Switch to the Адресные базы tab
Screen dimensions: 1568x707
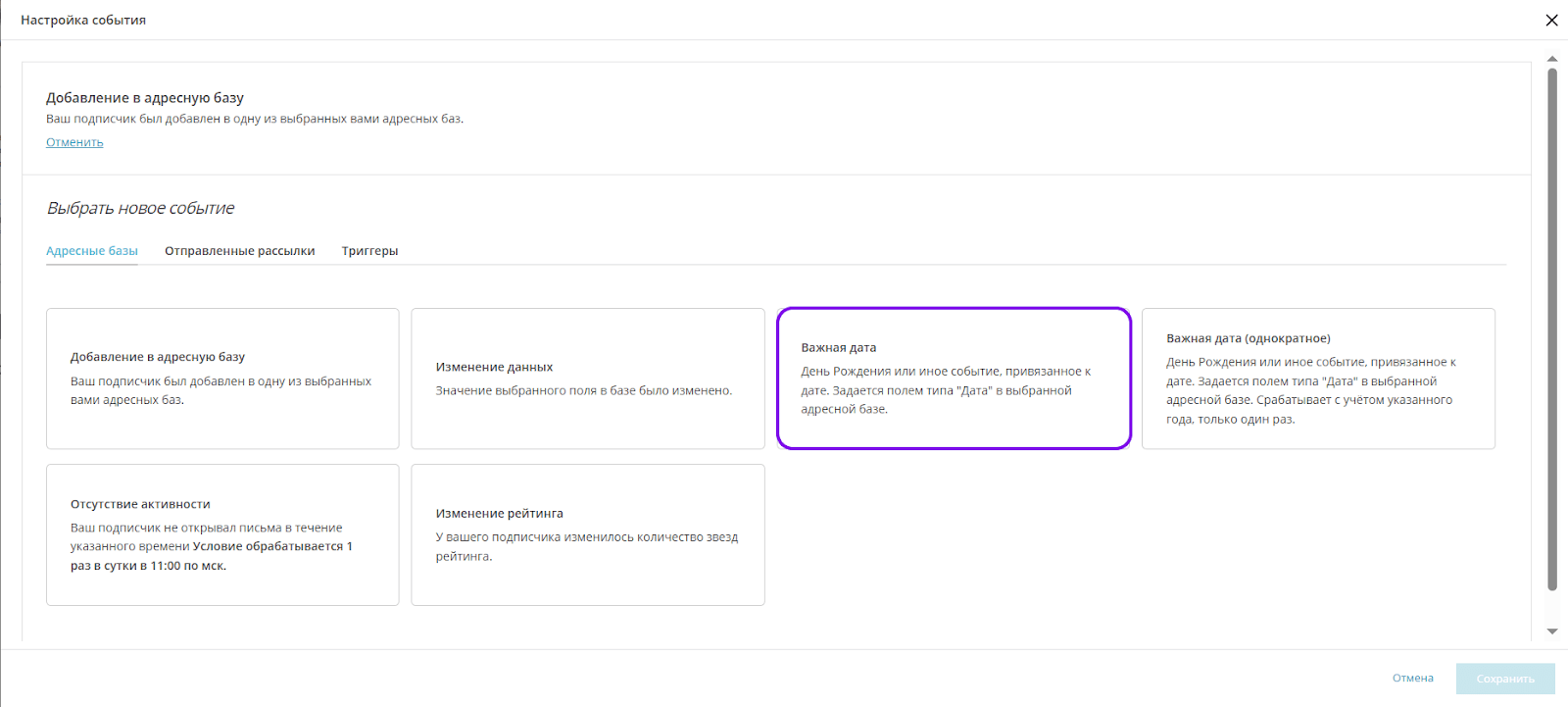[x=92, y=251]
